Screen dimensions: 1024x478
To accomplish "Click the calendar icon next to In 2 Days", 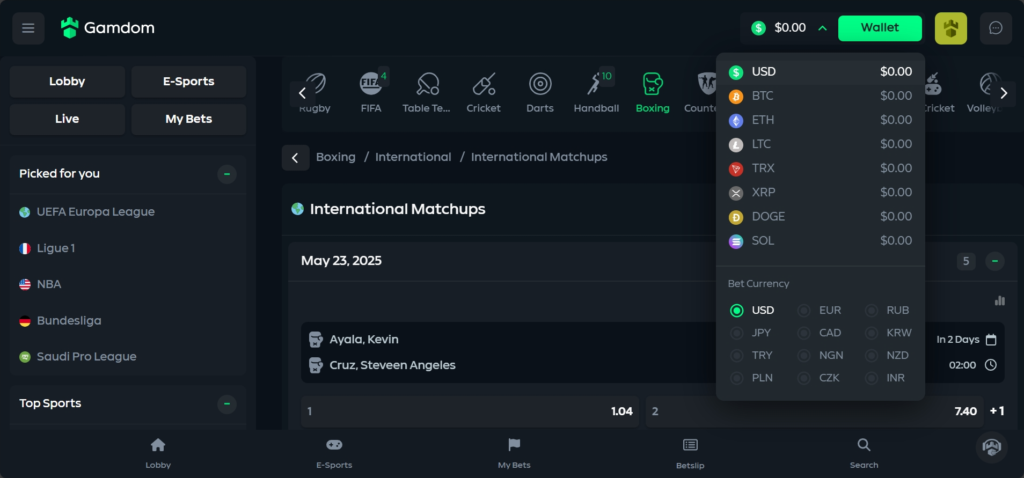I will point(991,340).
